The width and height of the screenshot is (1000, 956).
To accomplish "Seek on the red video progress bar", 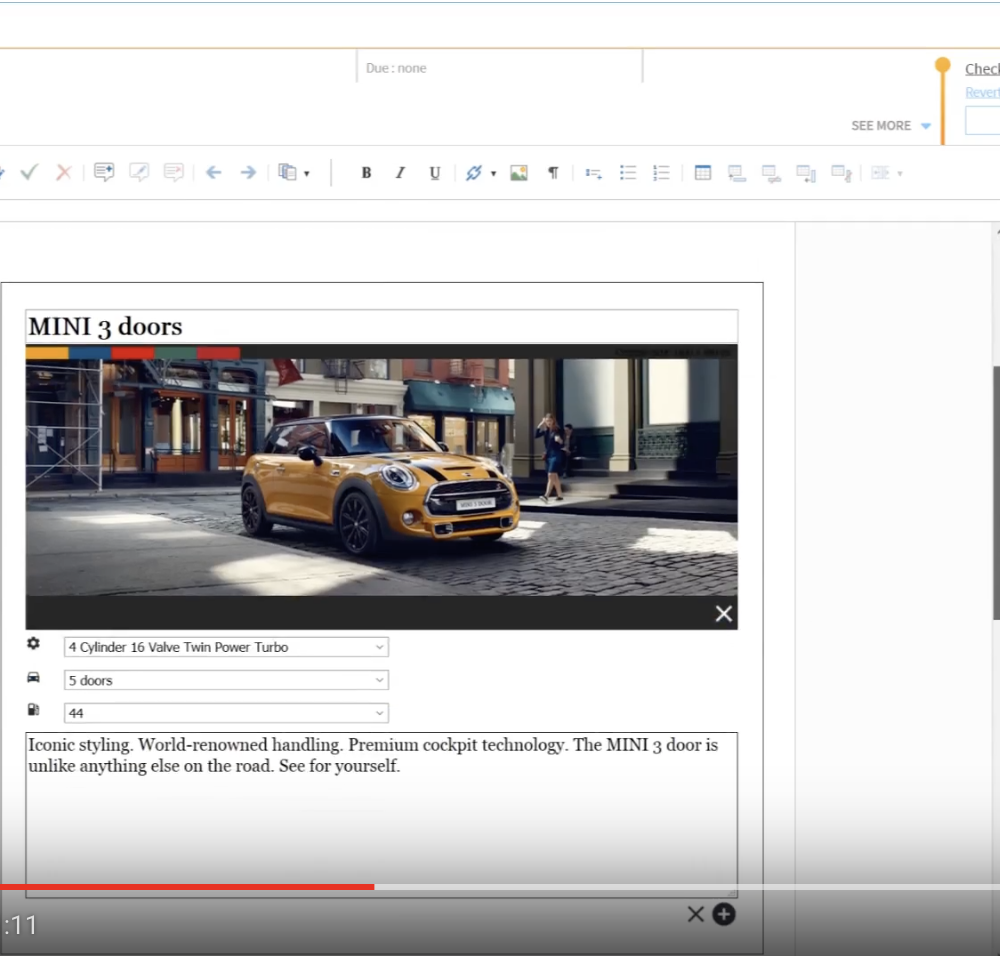I will pos(187,887).
